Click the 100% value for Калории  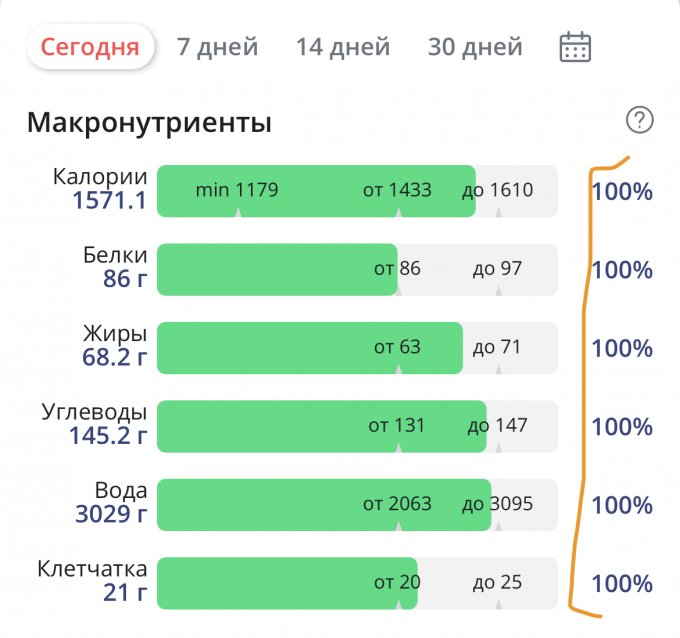622,191
